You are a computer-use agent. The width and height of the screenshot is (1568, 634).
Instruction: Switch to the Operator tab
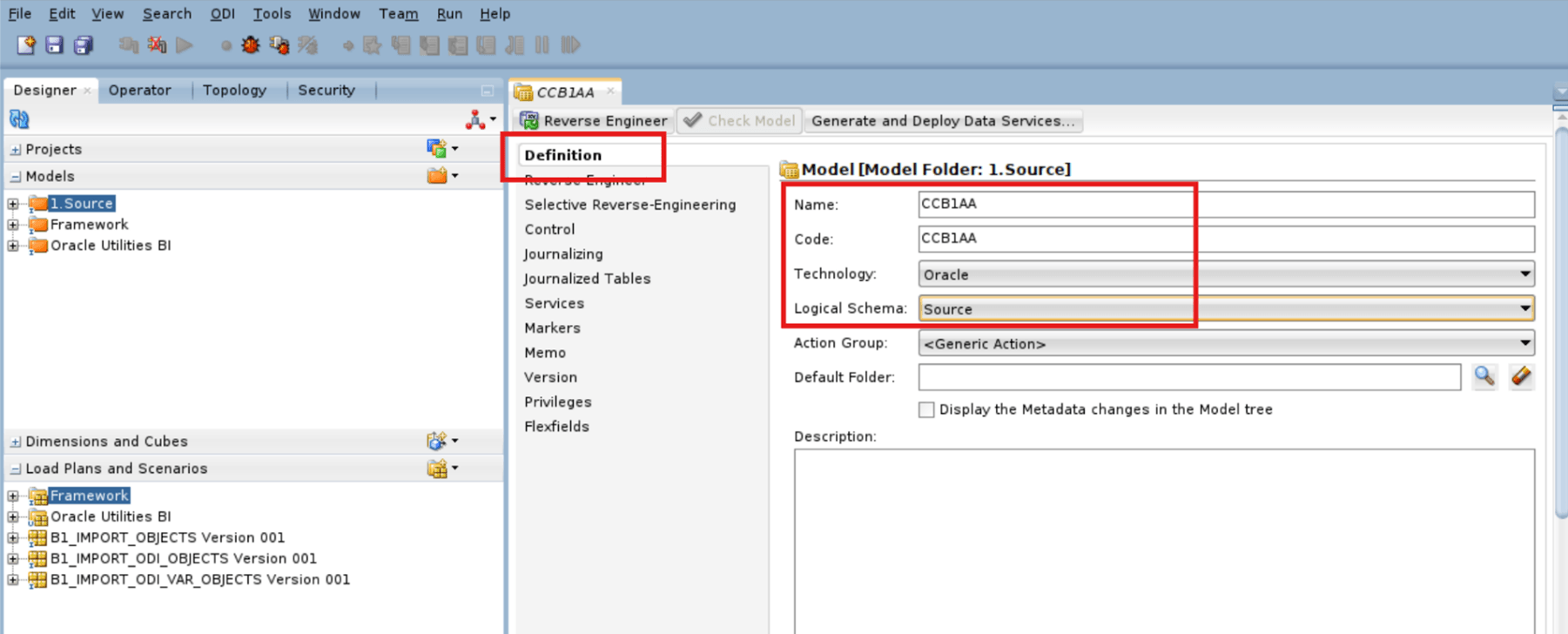point(139,90)
